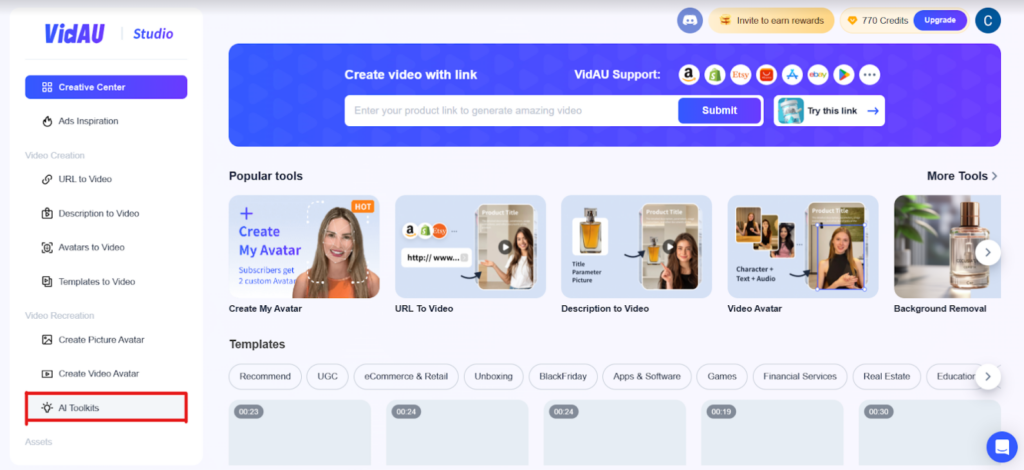This screenshot has height=470, width=1024.
Task: Select the eCommerce & Retail template tab
Action: 406,377
